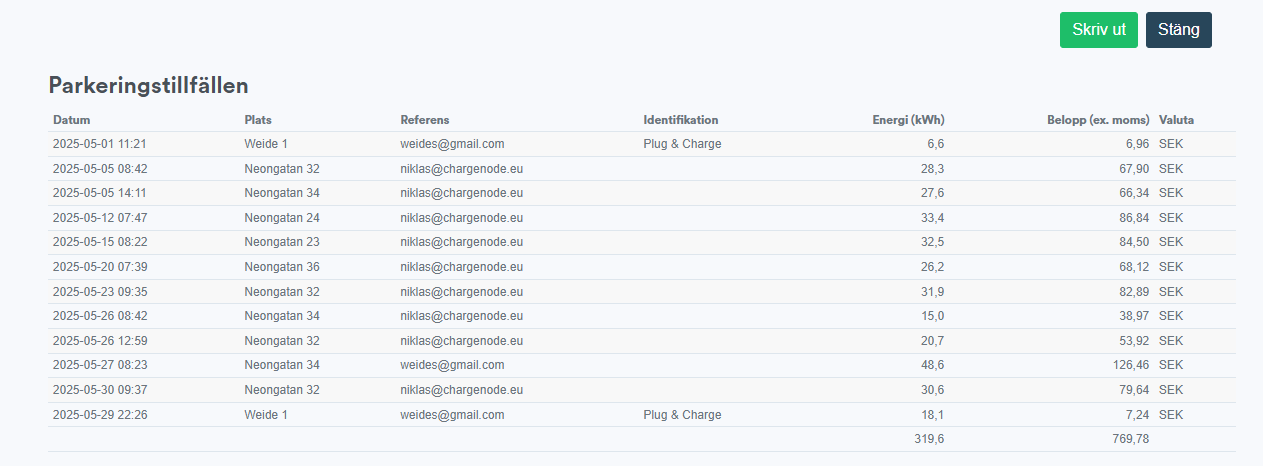The height and width of the screenshot is (466, 1263).
Task: Click the energy value 33,4 cell
Action: pos(933,218)
